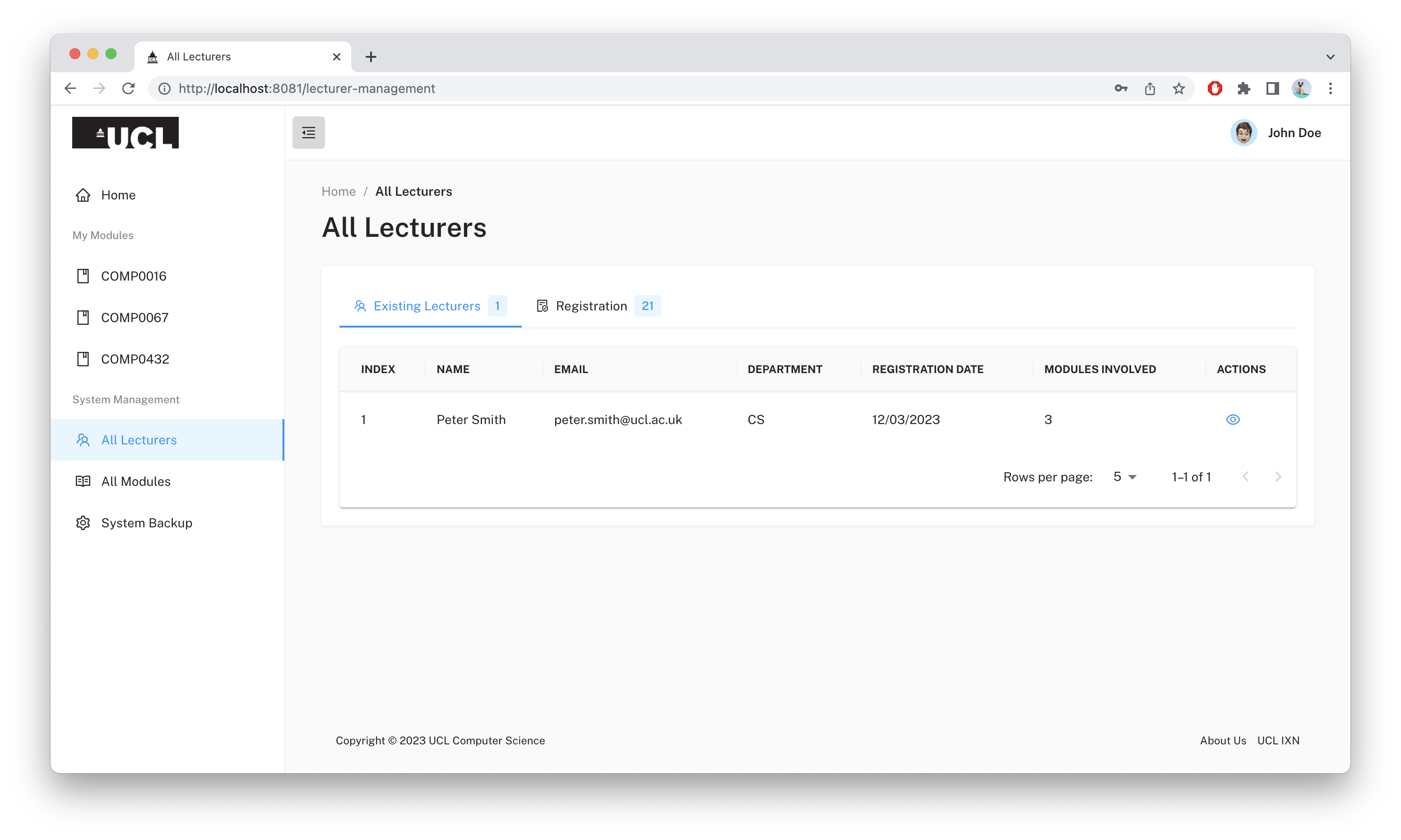Screen dimensions: 1401x840
Task: Open the COMP0067 module
Action: tap(167, 318)
